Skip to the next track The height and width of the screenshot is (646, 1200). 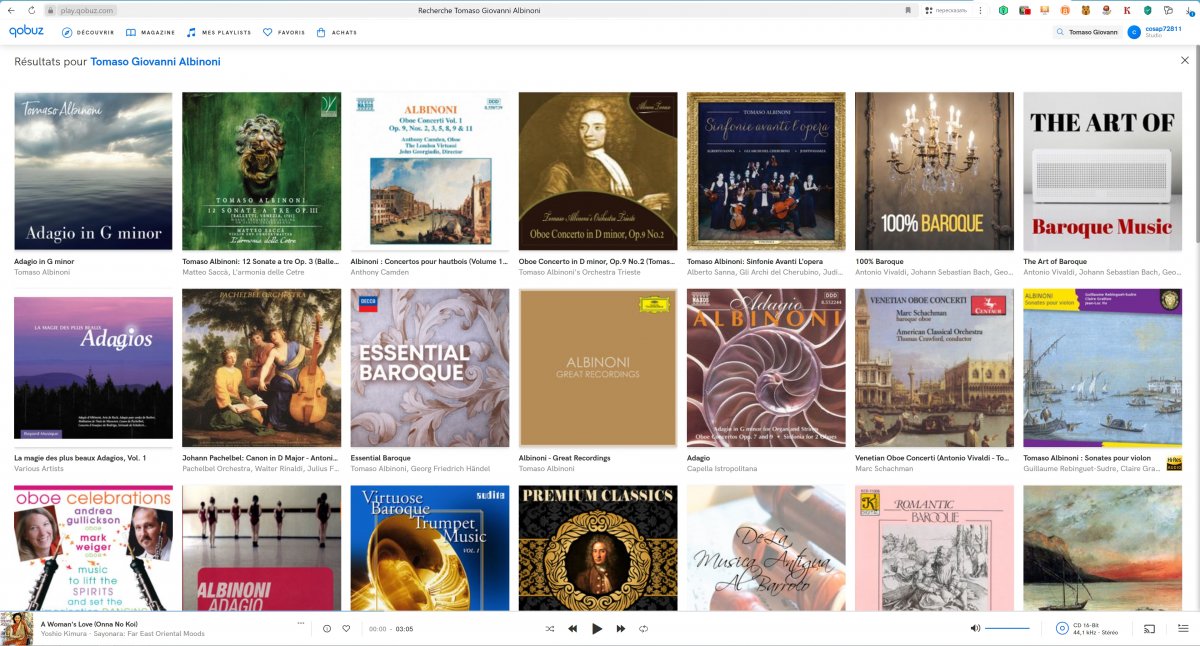click(x=621, y=629)
